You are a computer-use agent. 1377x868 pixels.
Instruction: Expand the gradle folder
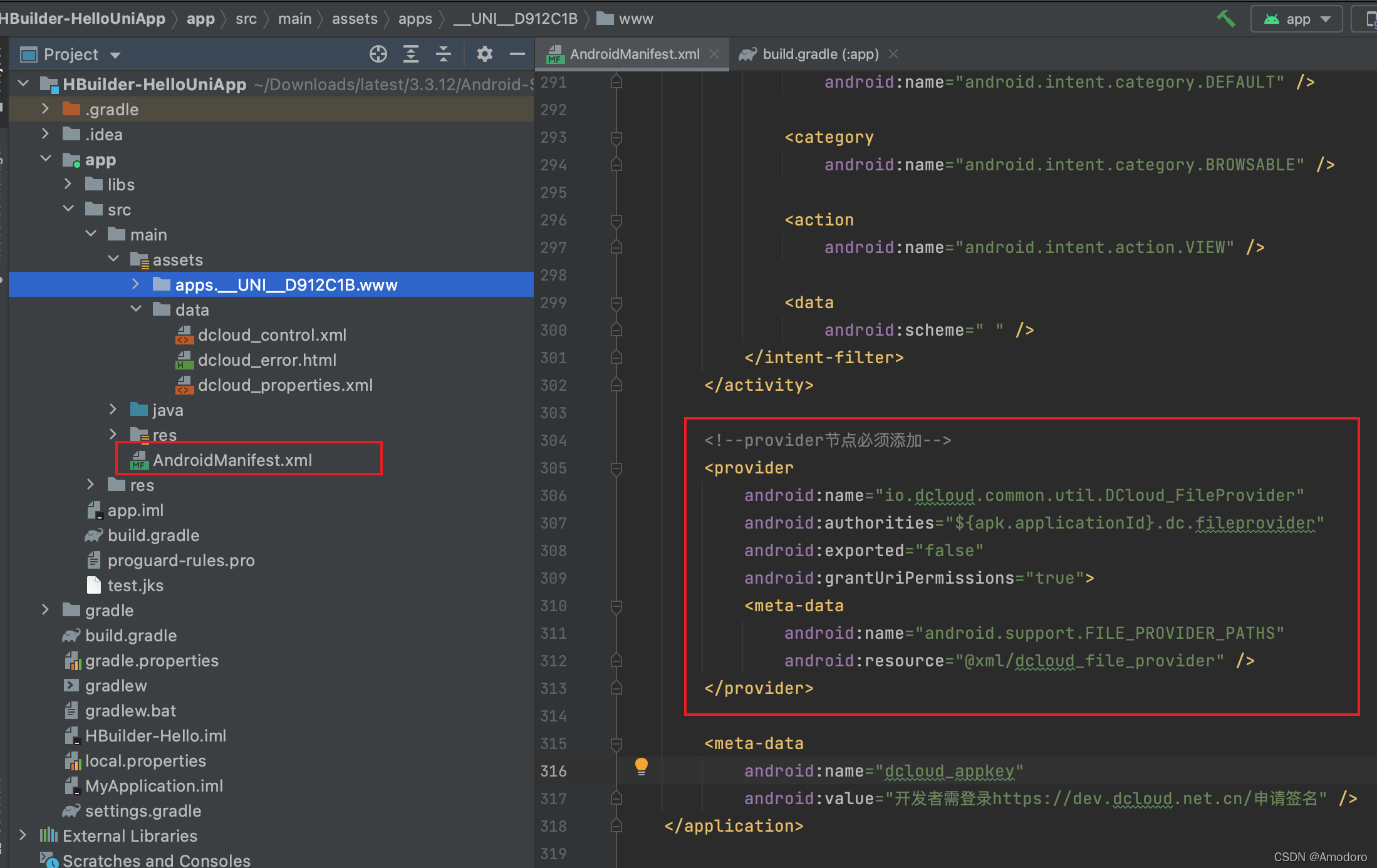[45, 610]
